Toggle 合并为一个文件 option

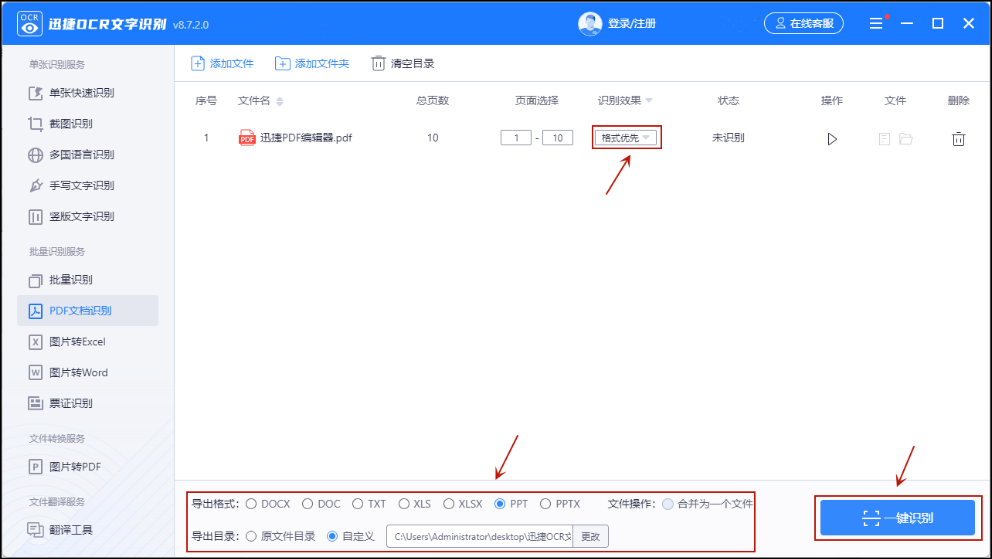pyautogui.click(x=667, y=504)
